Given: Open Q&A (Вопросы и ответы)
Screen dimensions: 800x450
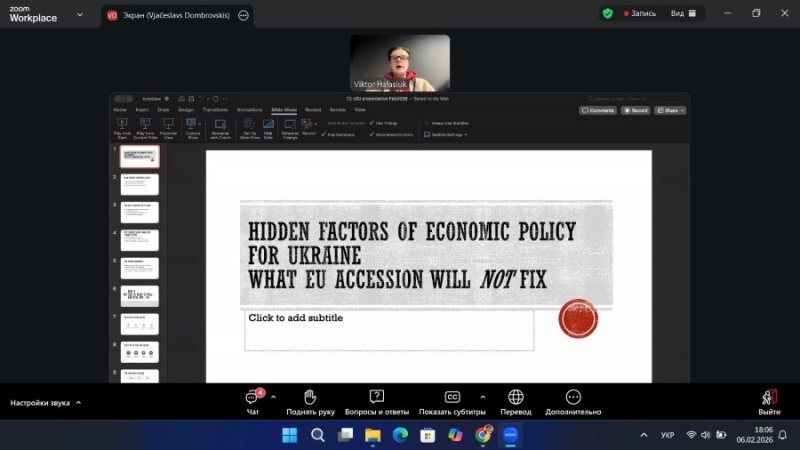Looking at the screenshot, I should click(x=376, y=397).
